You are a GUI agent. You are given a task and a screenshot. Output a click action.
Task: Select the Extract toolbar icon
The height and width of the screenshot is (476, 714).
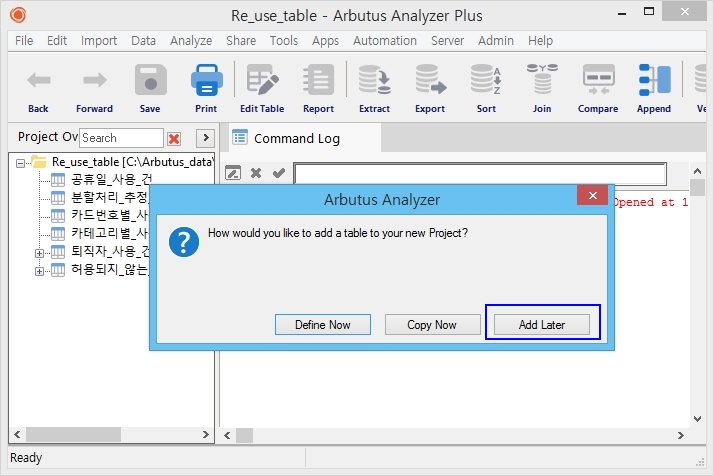tap(374, 80)
